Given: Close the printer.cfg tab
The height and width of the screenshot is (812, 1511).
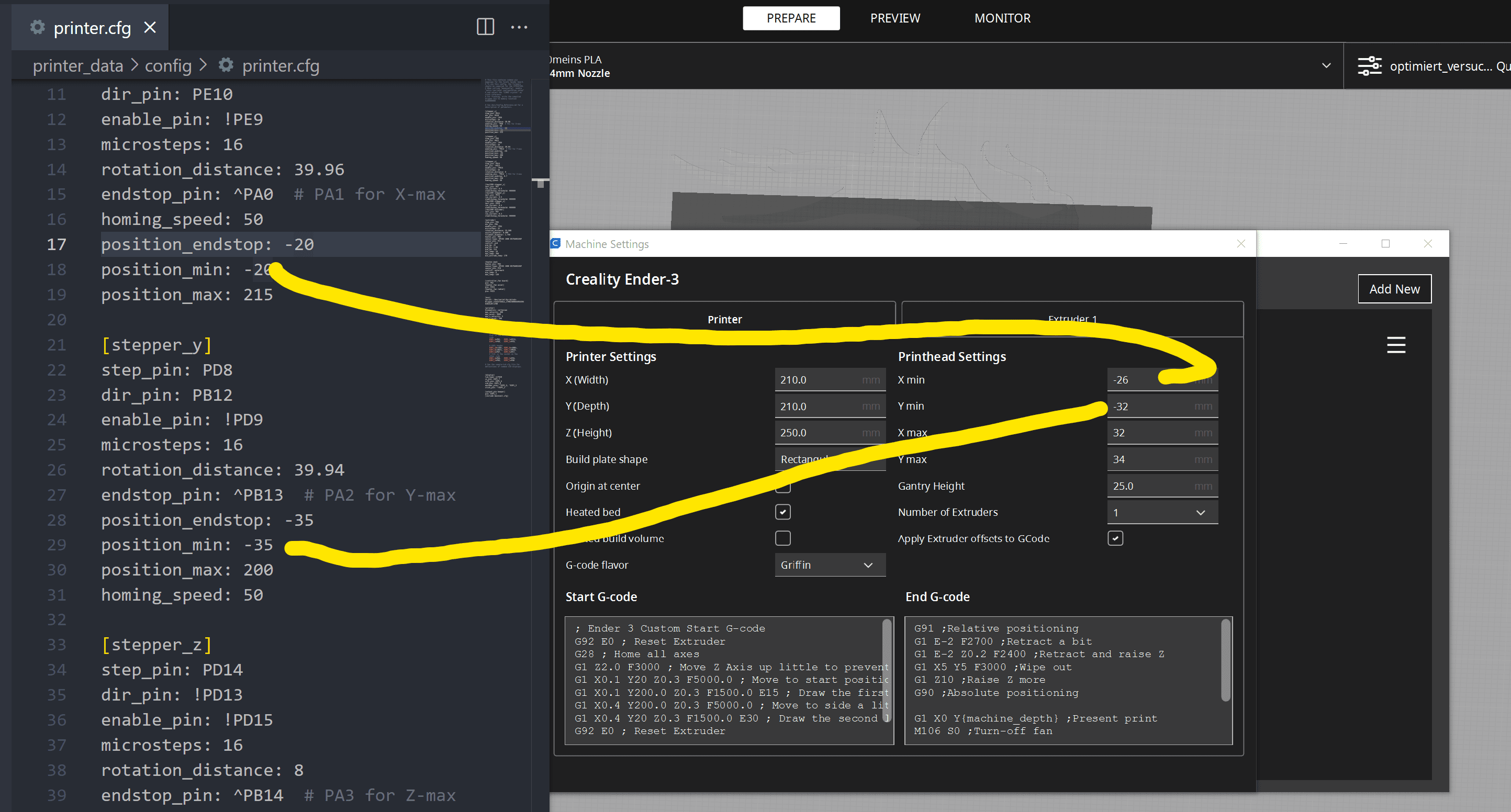Looking at the screenshot, I should point(150,28).
